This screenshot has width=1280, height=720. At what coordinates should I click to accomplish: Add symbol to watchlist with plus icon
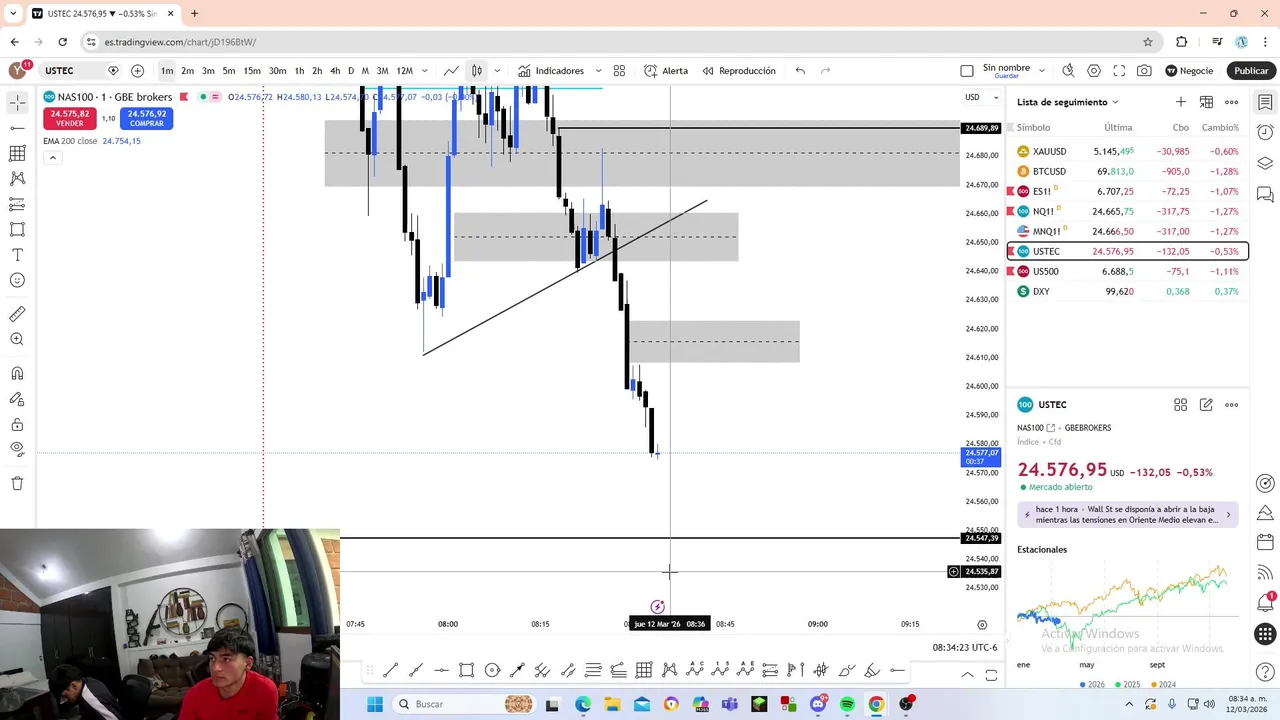tap(1181, 102)
